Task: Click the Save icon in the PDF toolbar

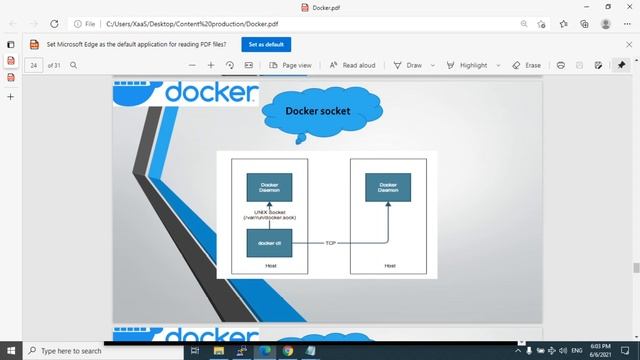Action: [x=580, y=65]
